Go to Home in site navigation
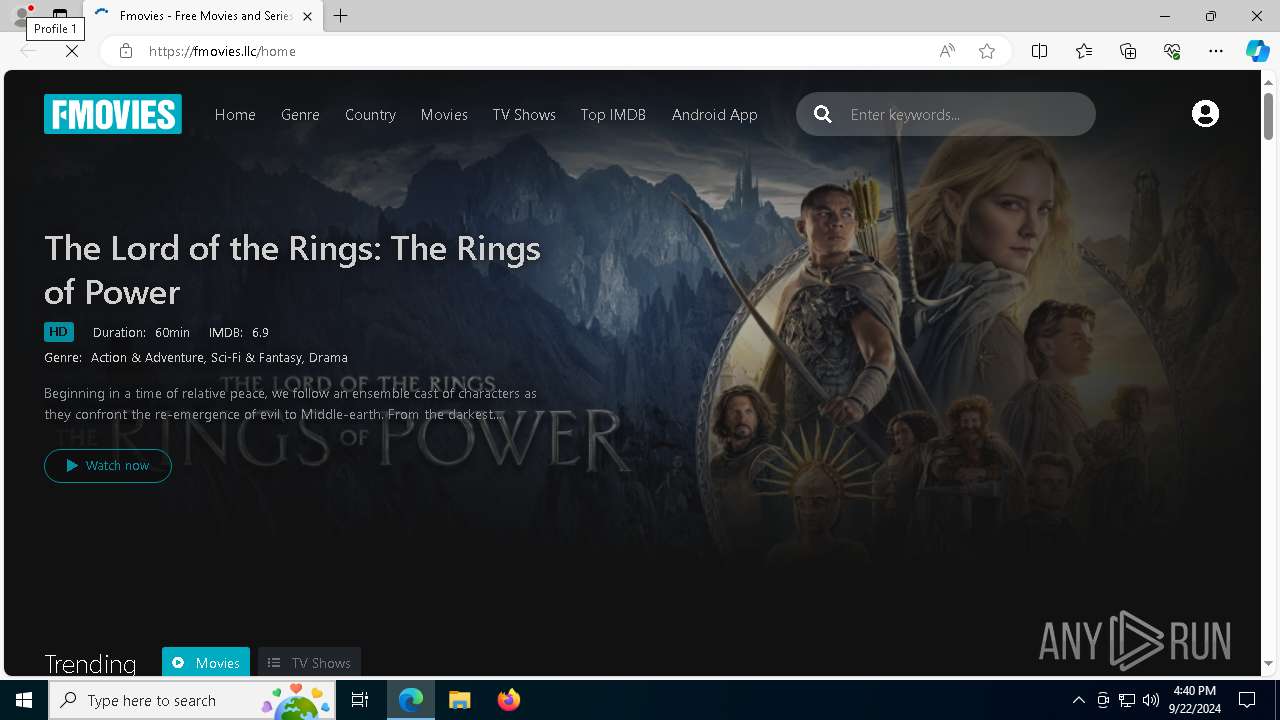Image resolution: width=1280 pixels, height=720 pixels. pos(235,114)
